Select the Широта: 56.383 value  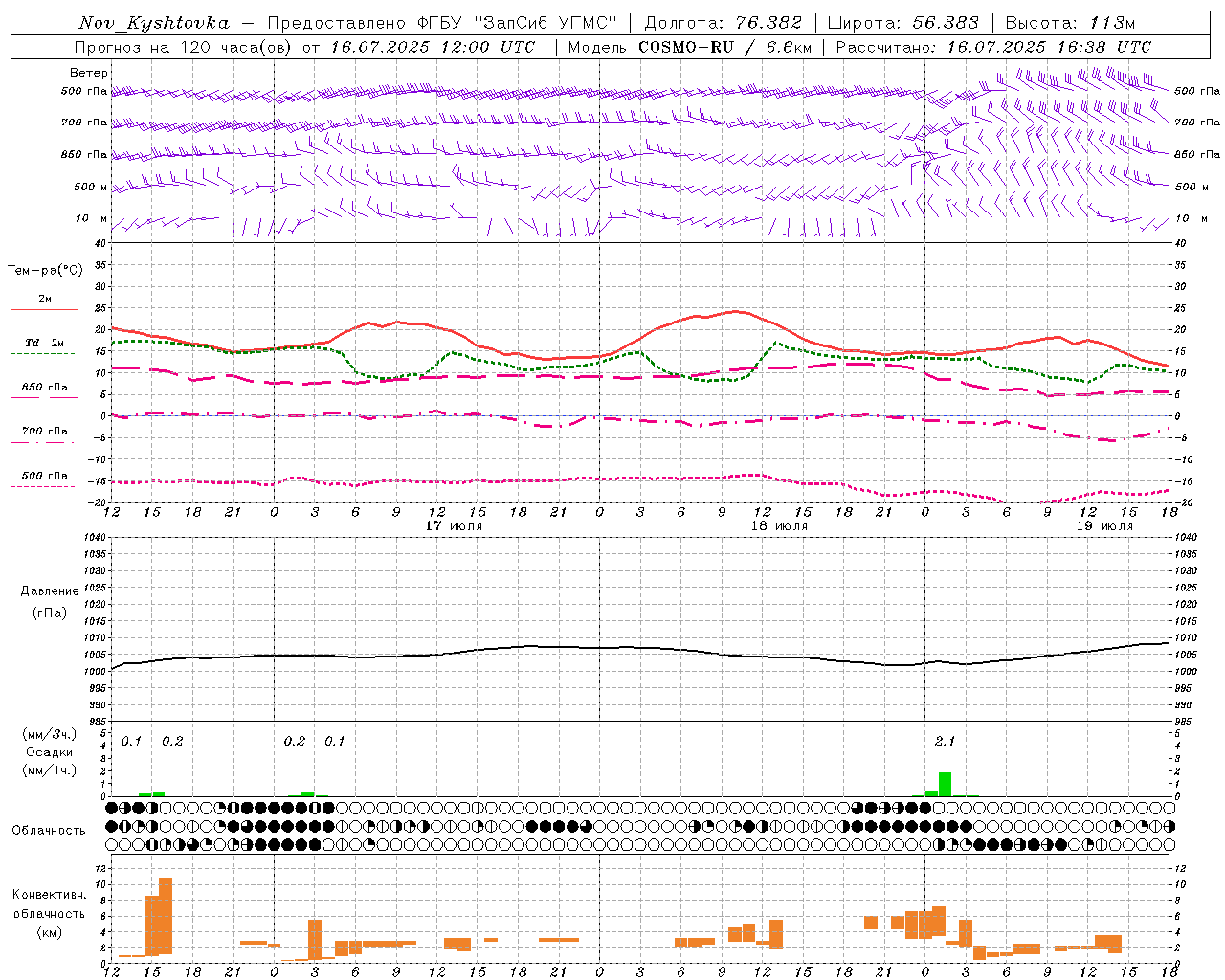[x=902, y=23]
